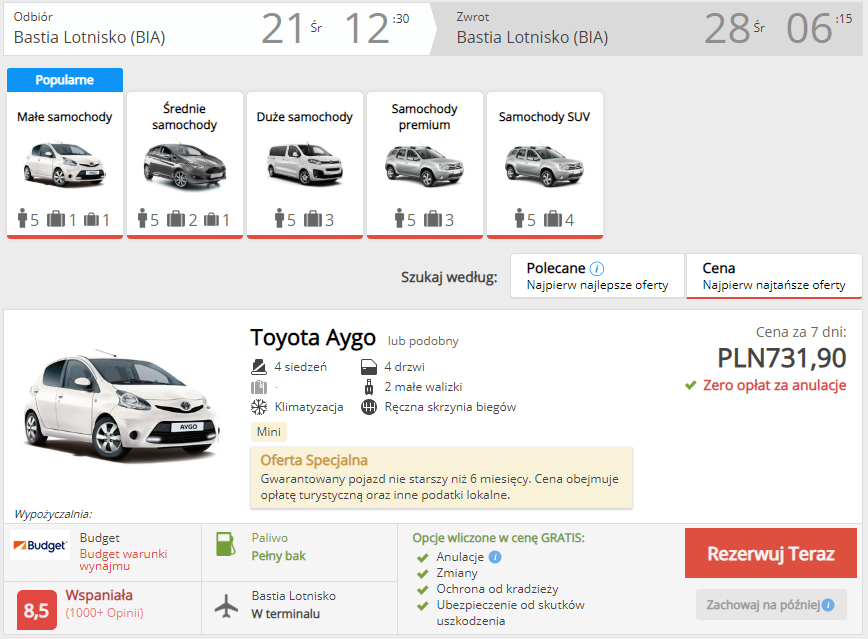Click the Mini category tag
Screen dimensions: 868x639
click(x=268, y=432)
